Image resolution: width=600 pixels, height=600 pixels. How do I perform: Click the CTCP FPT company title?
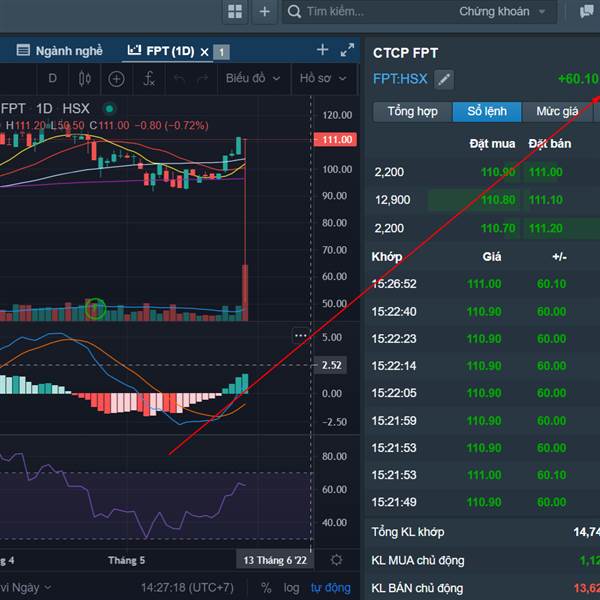406,53
